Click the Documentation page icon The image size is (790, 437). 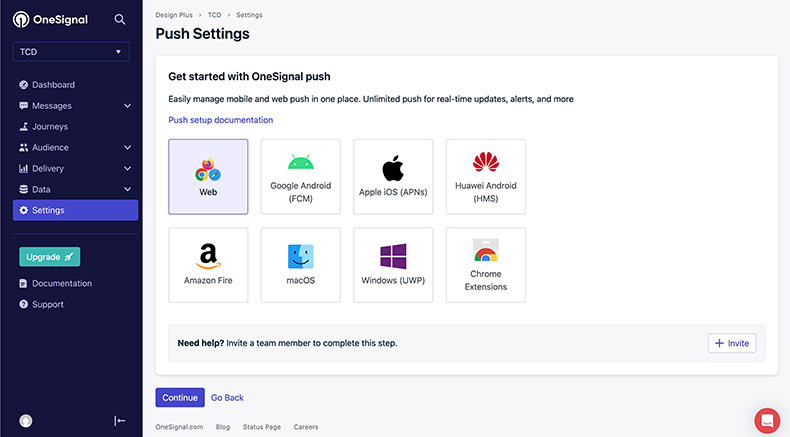pyautogui.click(x=23, y=283)
